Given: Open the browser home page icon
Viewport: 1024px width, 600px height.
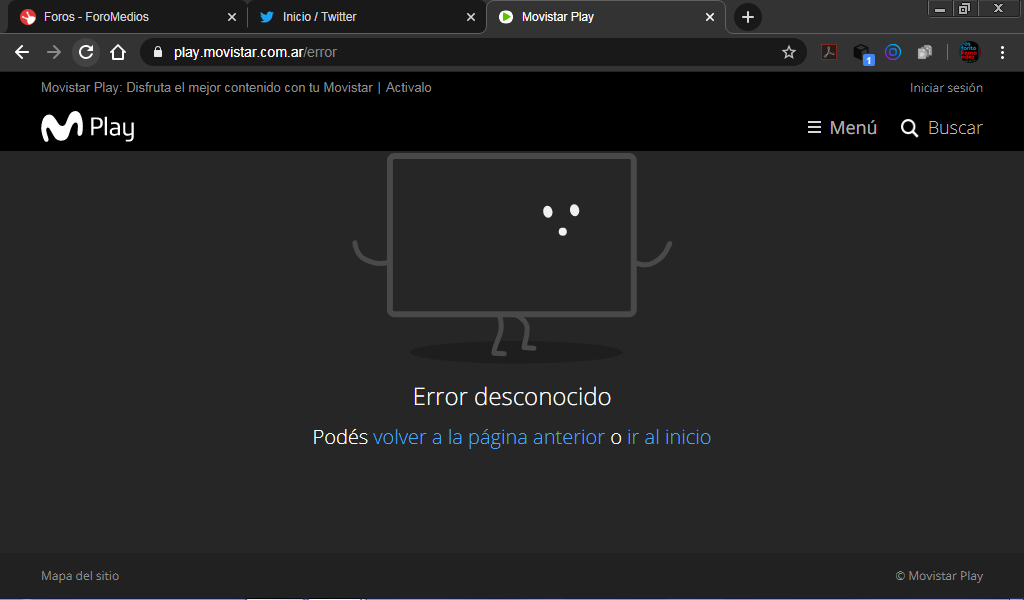Looking at the screenshot, I should click(118, 52).
